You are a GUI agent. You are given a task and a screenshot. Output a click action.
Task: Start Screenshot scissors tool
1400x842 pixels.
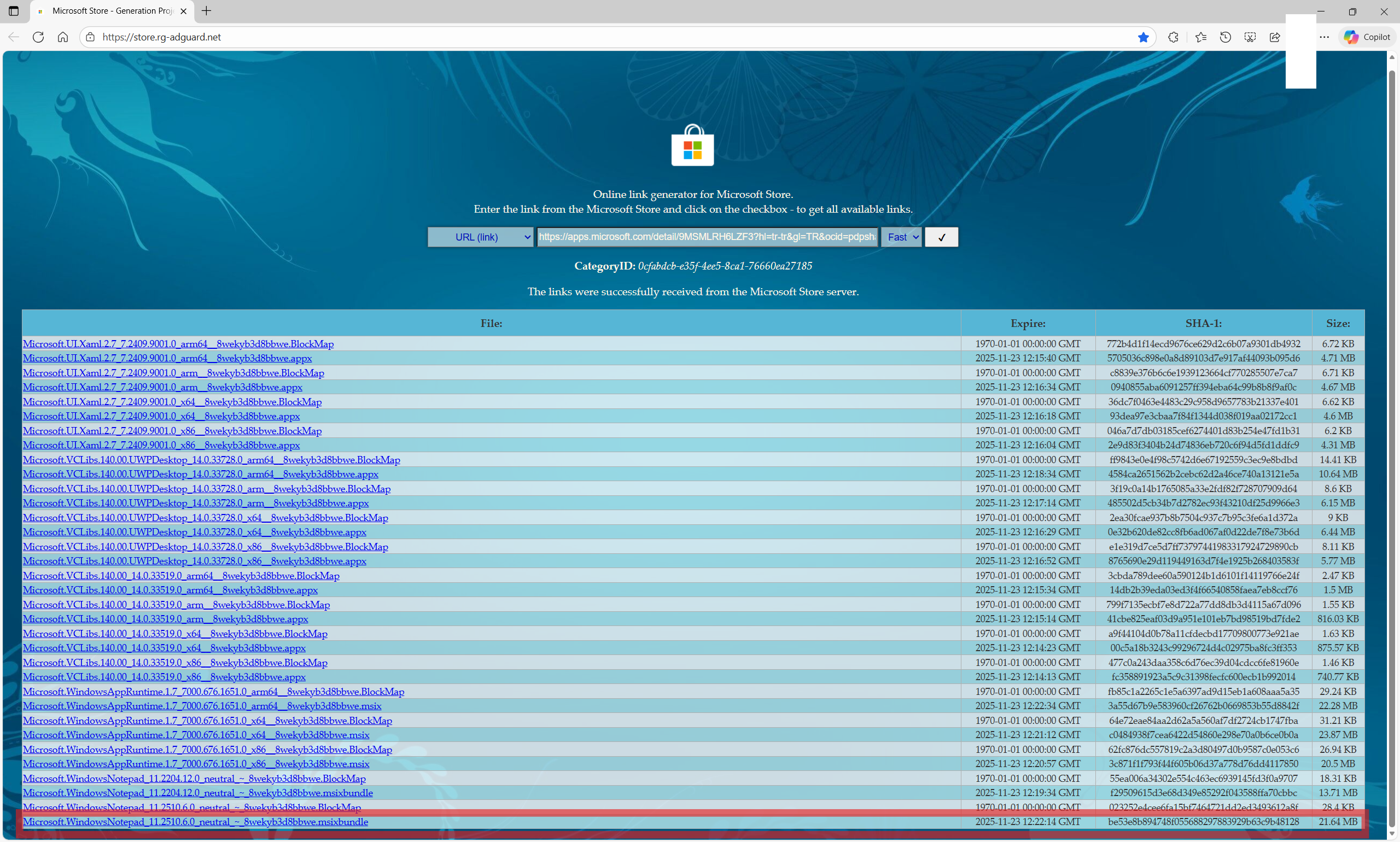point(1250,37)
